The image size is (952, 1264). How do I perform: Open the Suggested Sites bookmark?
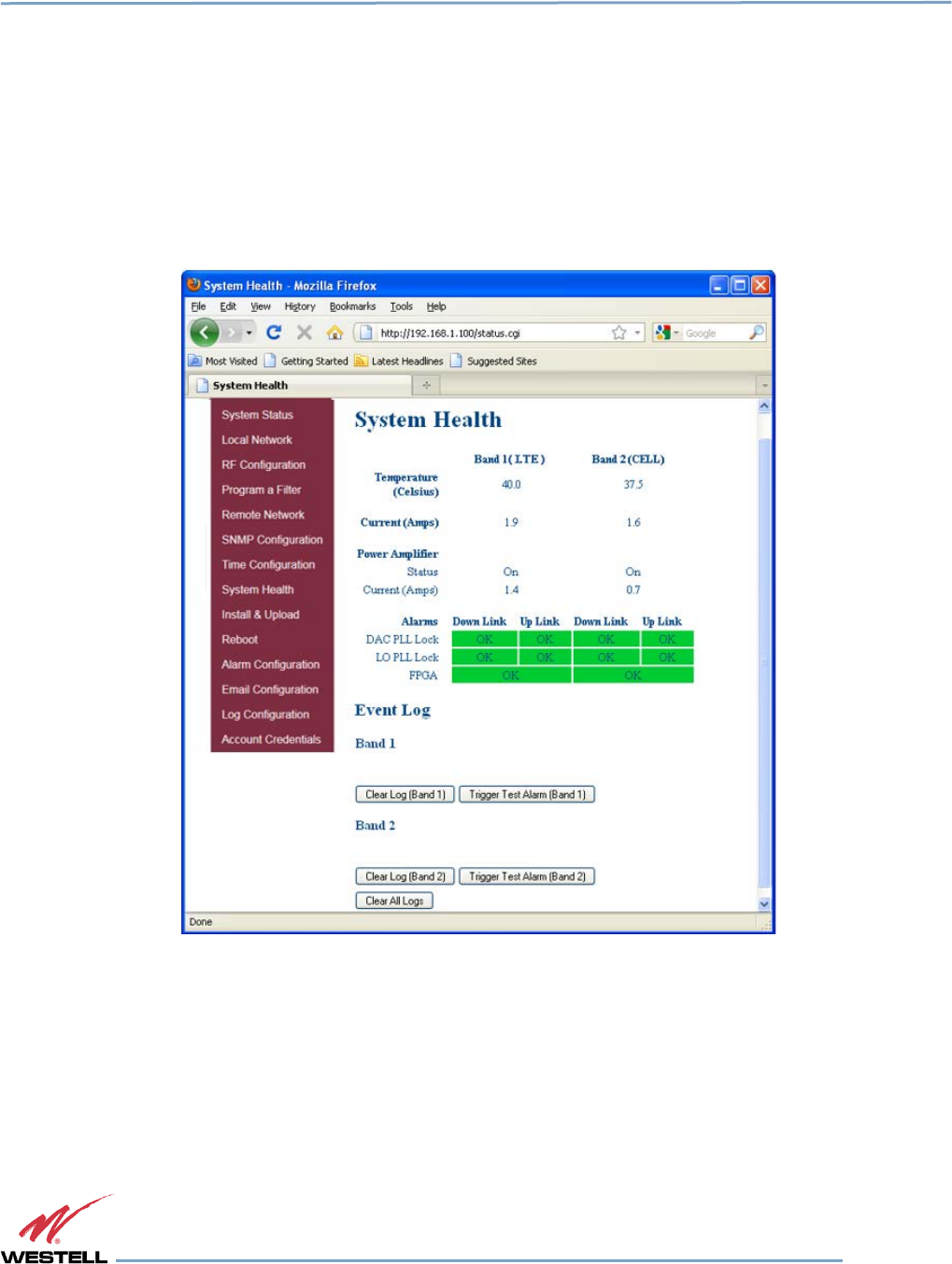click(x=493, y=361)
